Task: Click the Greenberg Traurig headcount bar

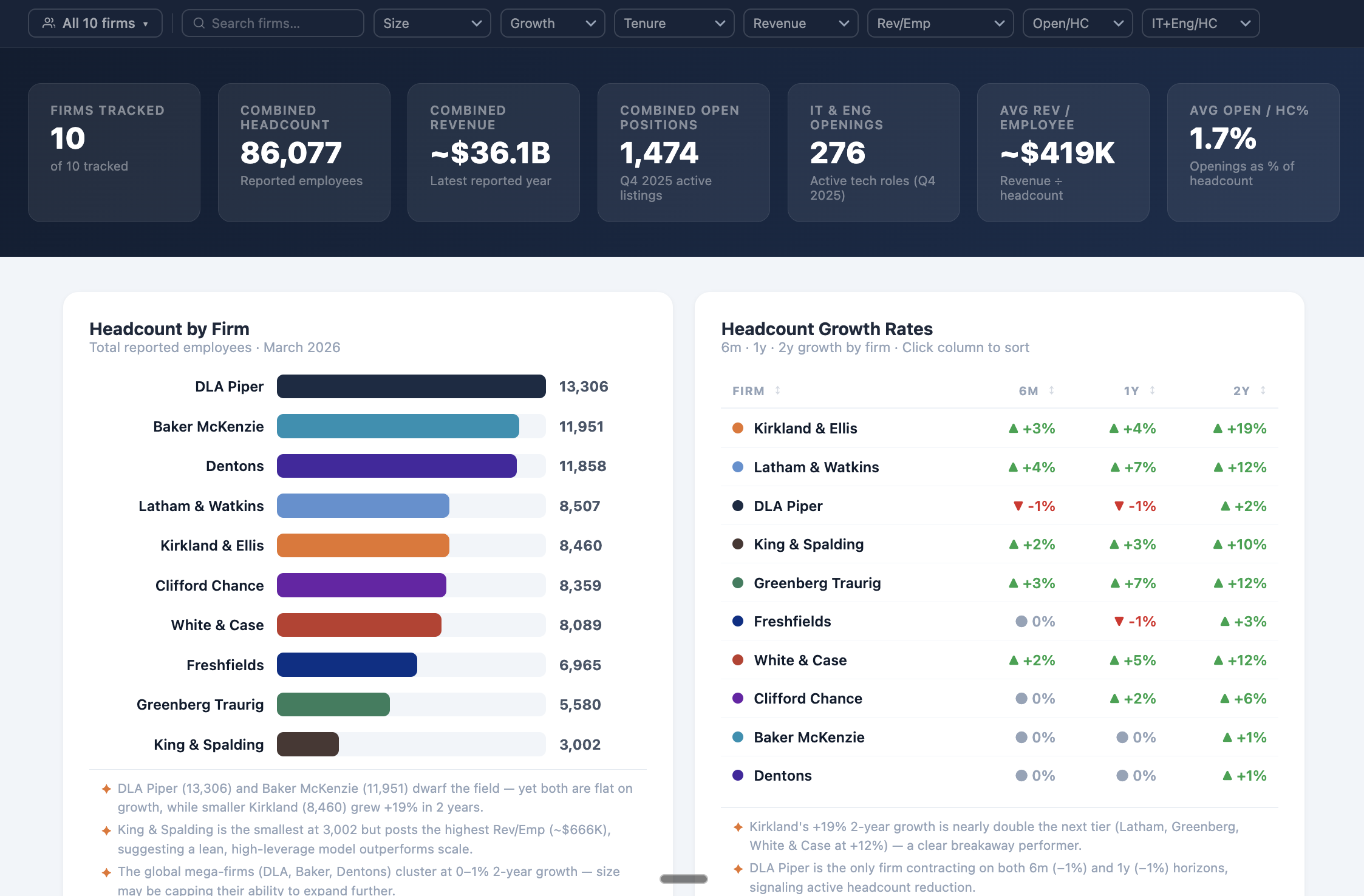Action: coord(333,705)
